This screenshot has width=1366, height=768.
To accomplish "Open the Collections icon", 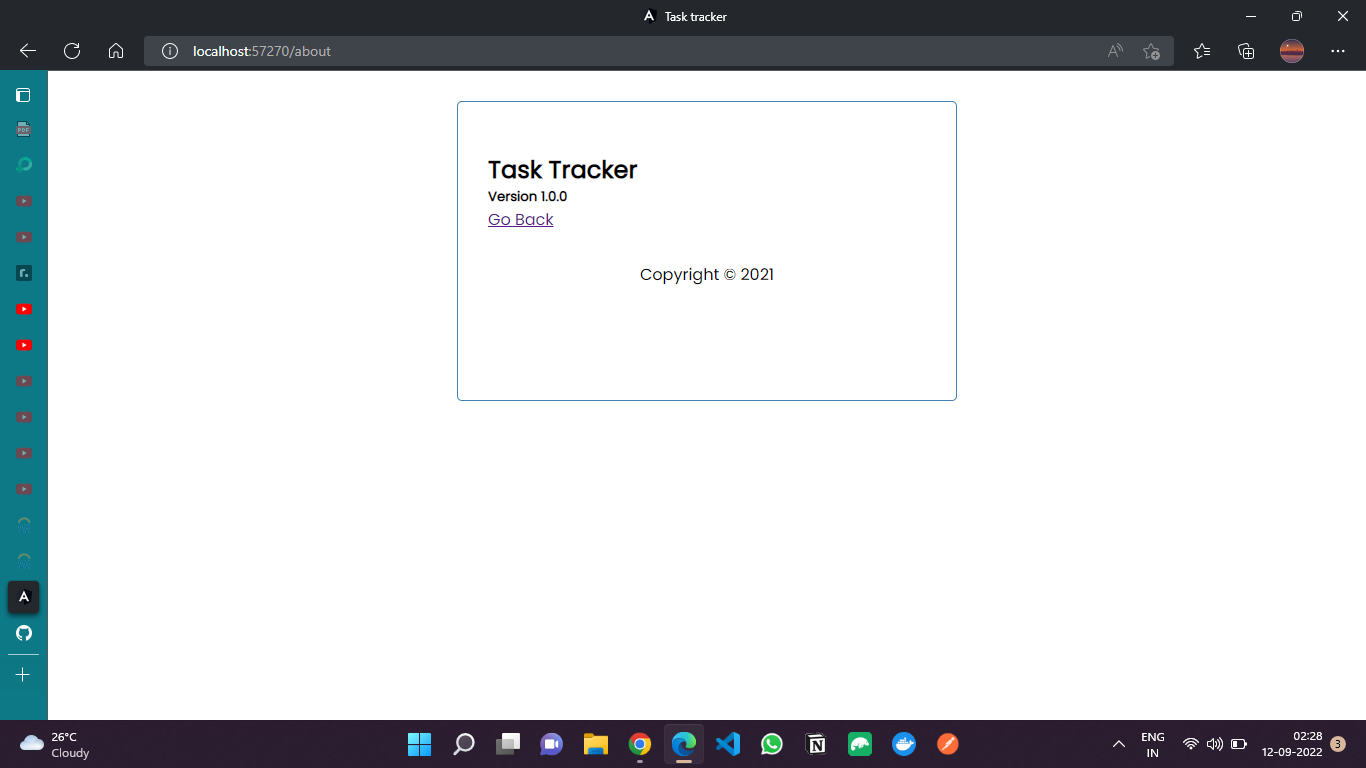I will [1246, 51].
